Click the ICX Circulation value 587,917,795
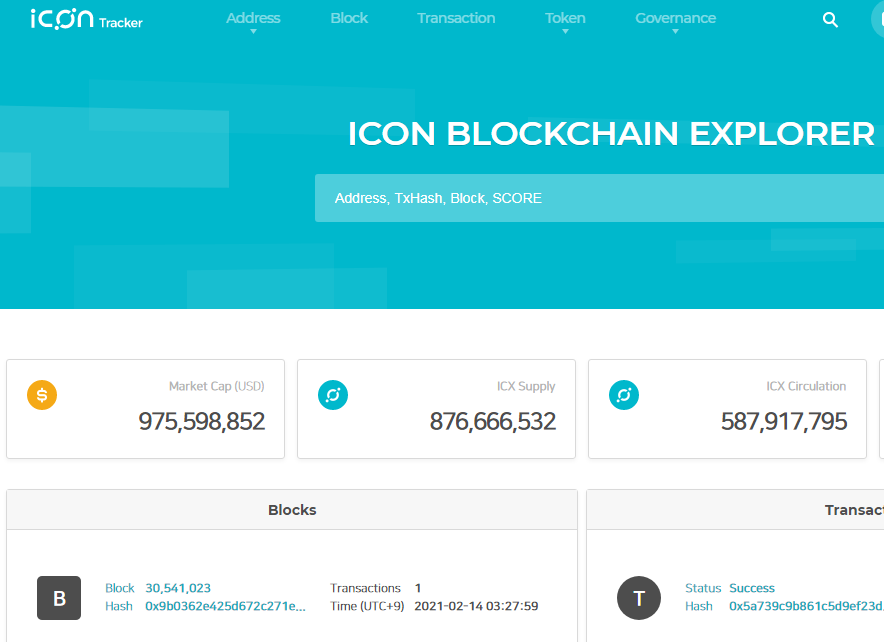Screen dimensions: 884x642 [x=784, y=421]
